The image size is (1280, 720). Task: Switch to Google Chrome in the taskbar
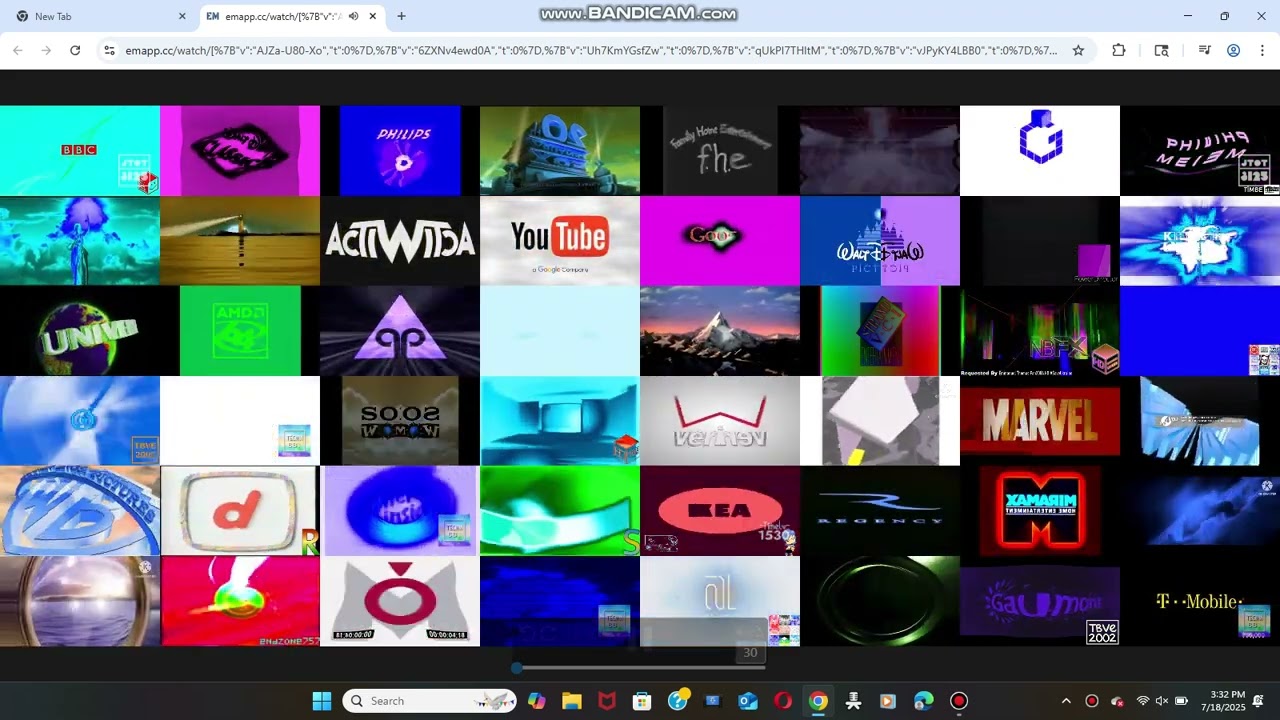pyautogui.click(x=818, y=701)
